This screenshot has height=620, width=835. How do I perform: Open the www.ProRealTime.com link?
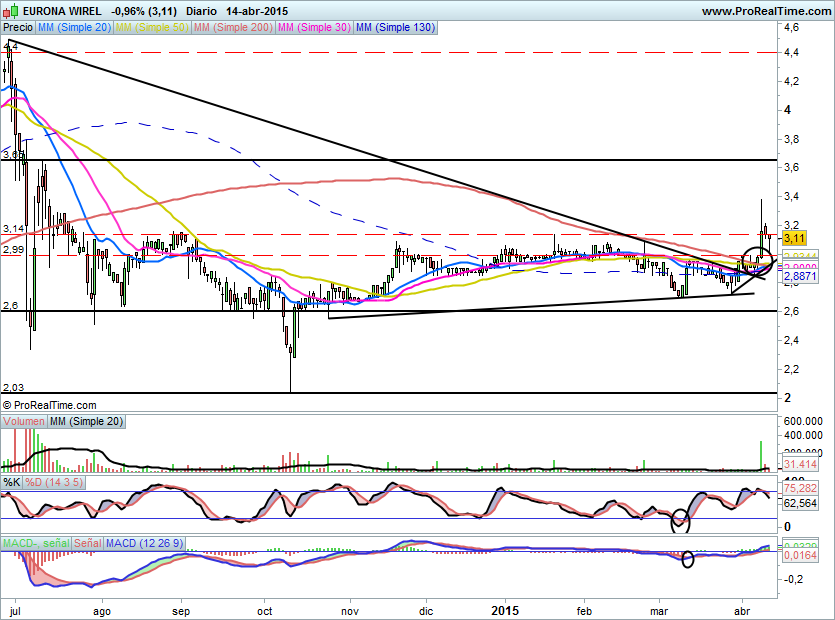[765, 11]
